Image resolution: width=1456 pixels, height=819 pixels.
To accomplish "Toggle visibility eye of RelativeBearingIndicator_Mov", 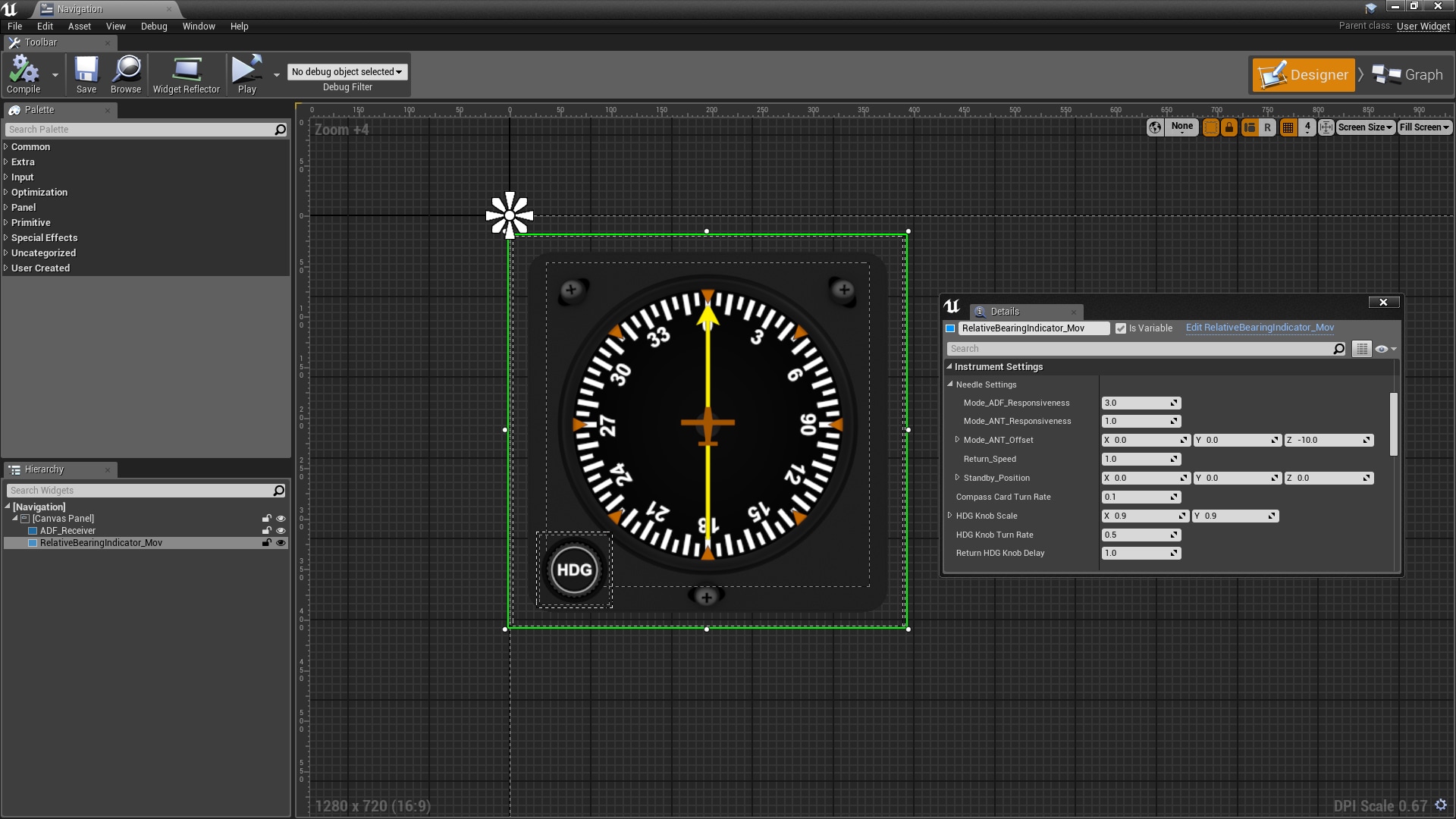I will pyautogui.click(x=281, y=543).
